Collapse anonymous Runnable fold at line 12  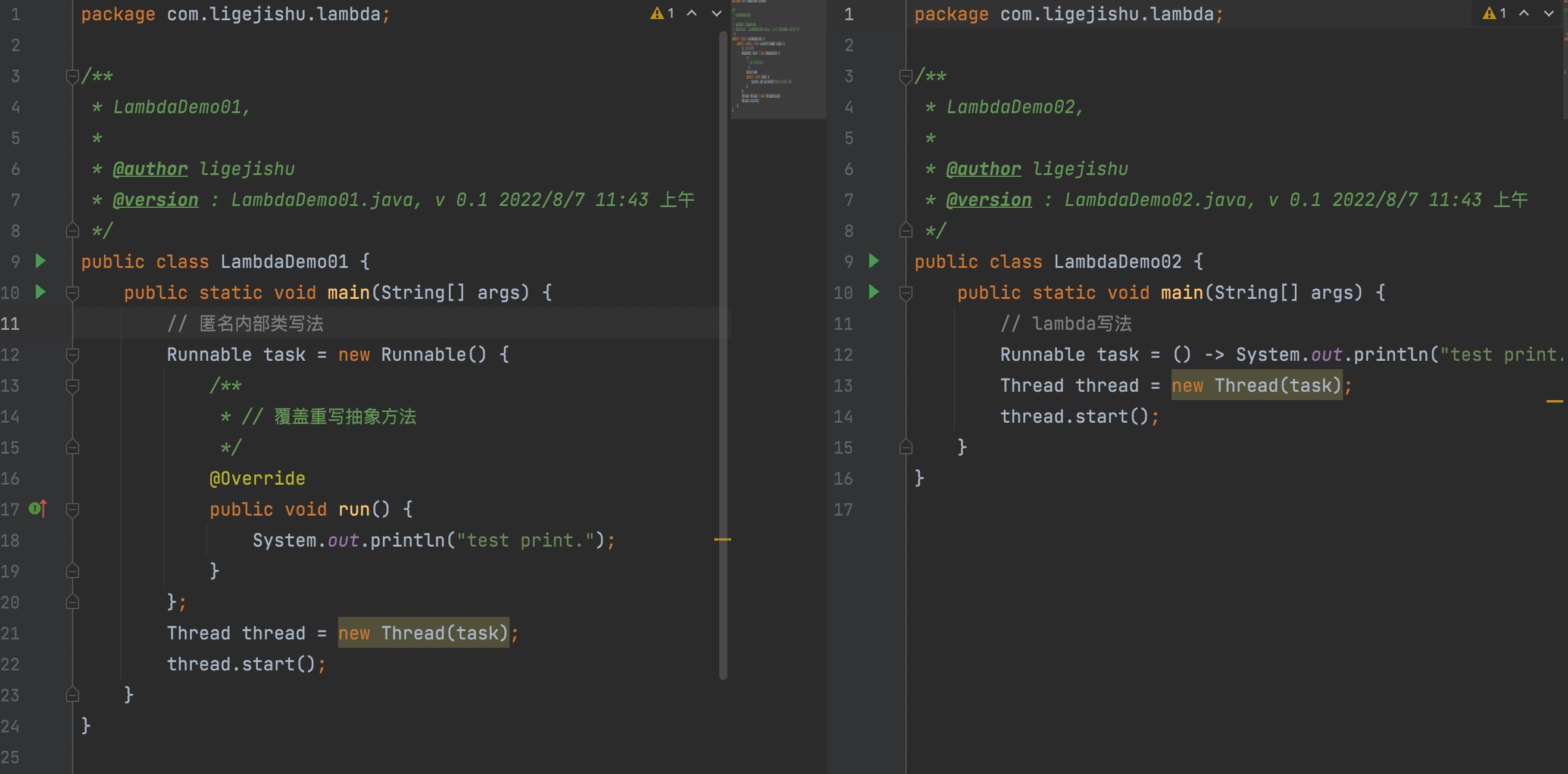coord(72,355)
